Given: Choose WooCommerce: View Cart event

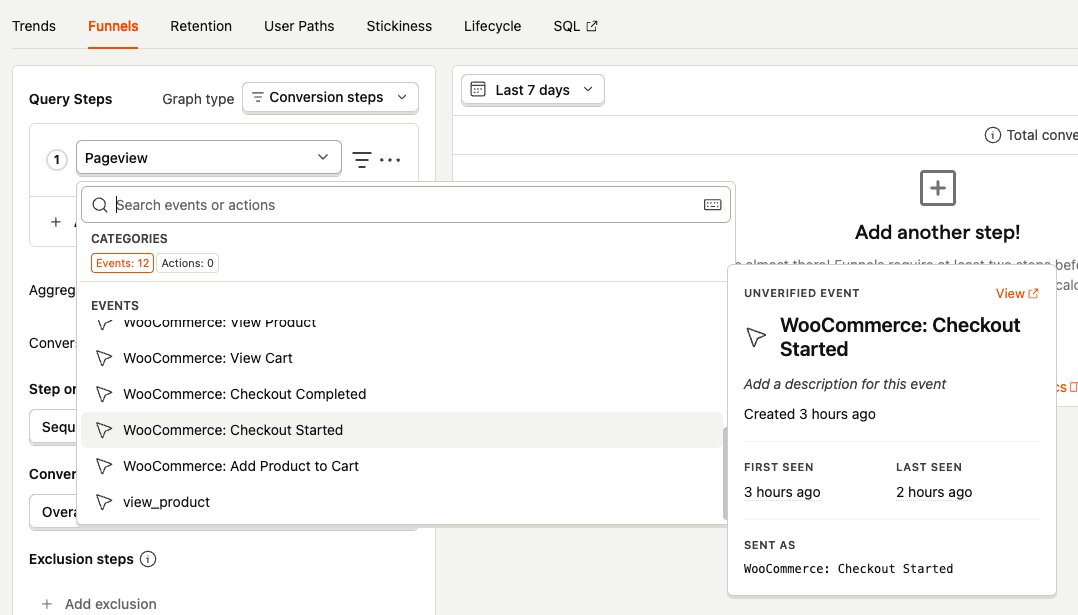Looking at the screenshot, I should (x=402, y=358).
